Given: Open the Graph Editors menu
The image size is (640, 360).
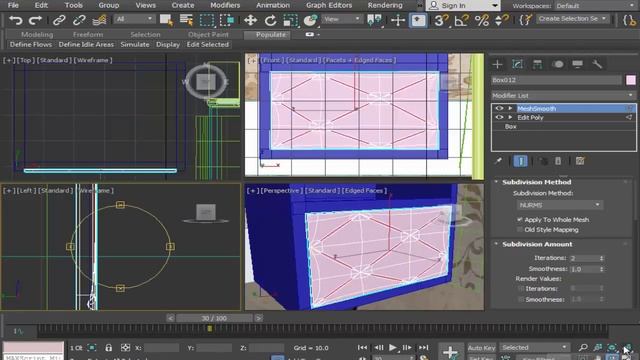Looking at the screenshot, I should click(x=329, y=5).
